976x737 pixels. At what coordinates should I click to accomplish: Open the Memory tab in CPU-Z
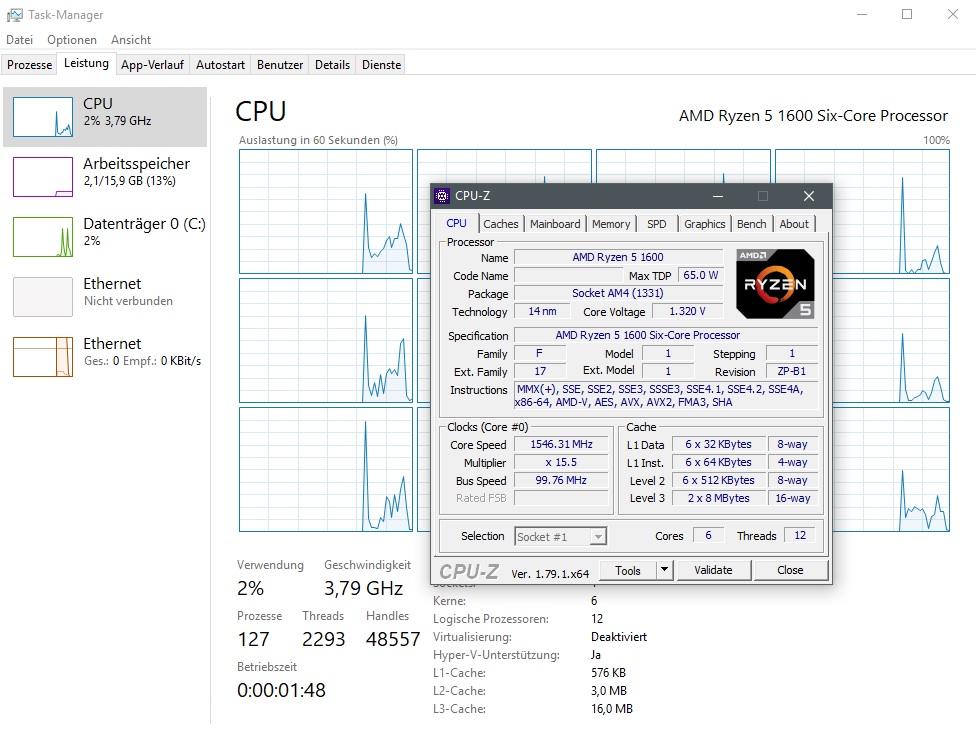pyautogui.click(x=611, y=224)
